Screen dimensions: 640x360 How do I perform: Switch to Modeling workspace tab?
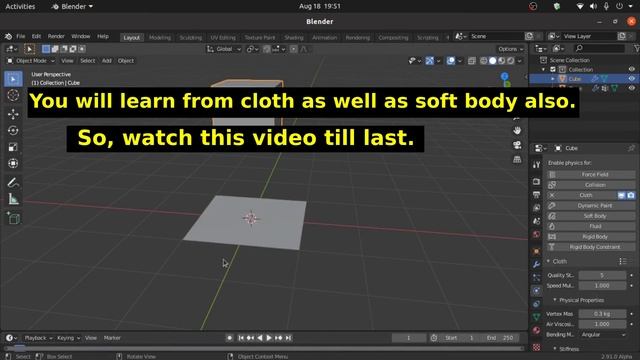160,38
